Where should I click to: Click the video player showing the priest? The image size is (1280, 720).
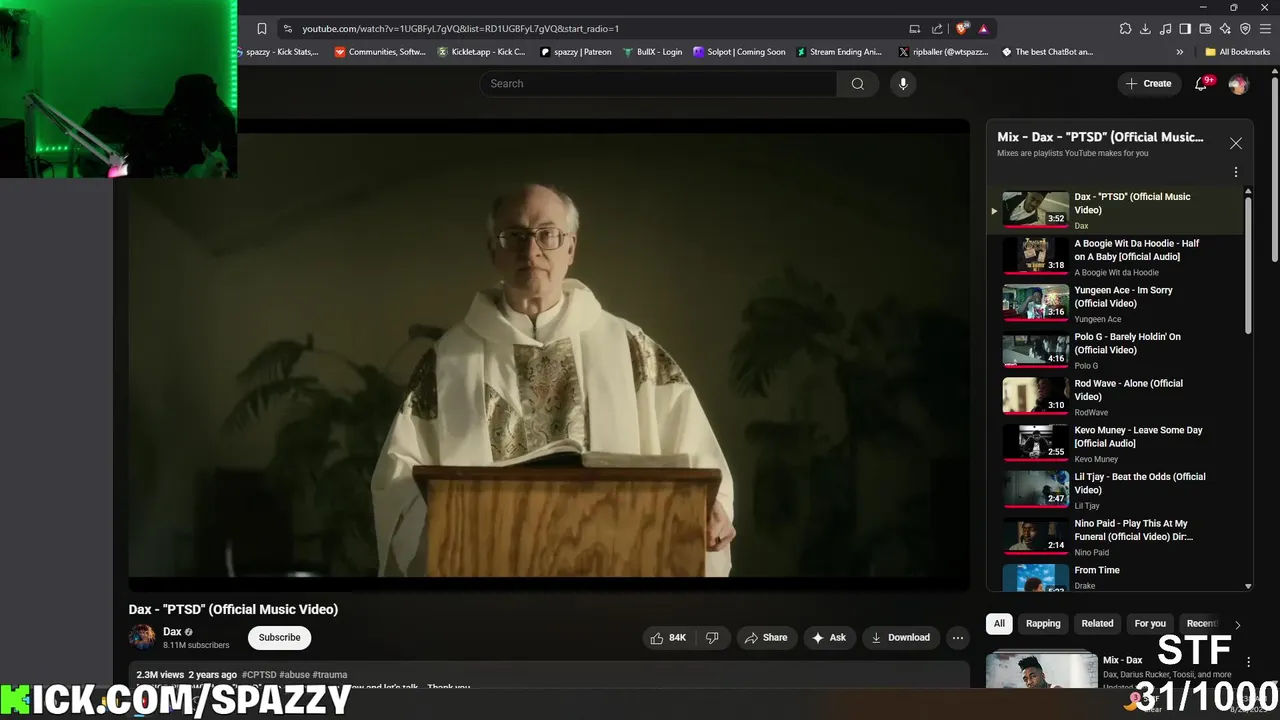(548, 355)
